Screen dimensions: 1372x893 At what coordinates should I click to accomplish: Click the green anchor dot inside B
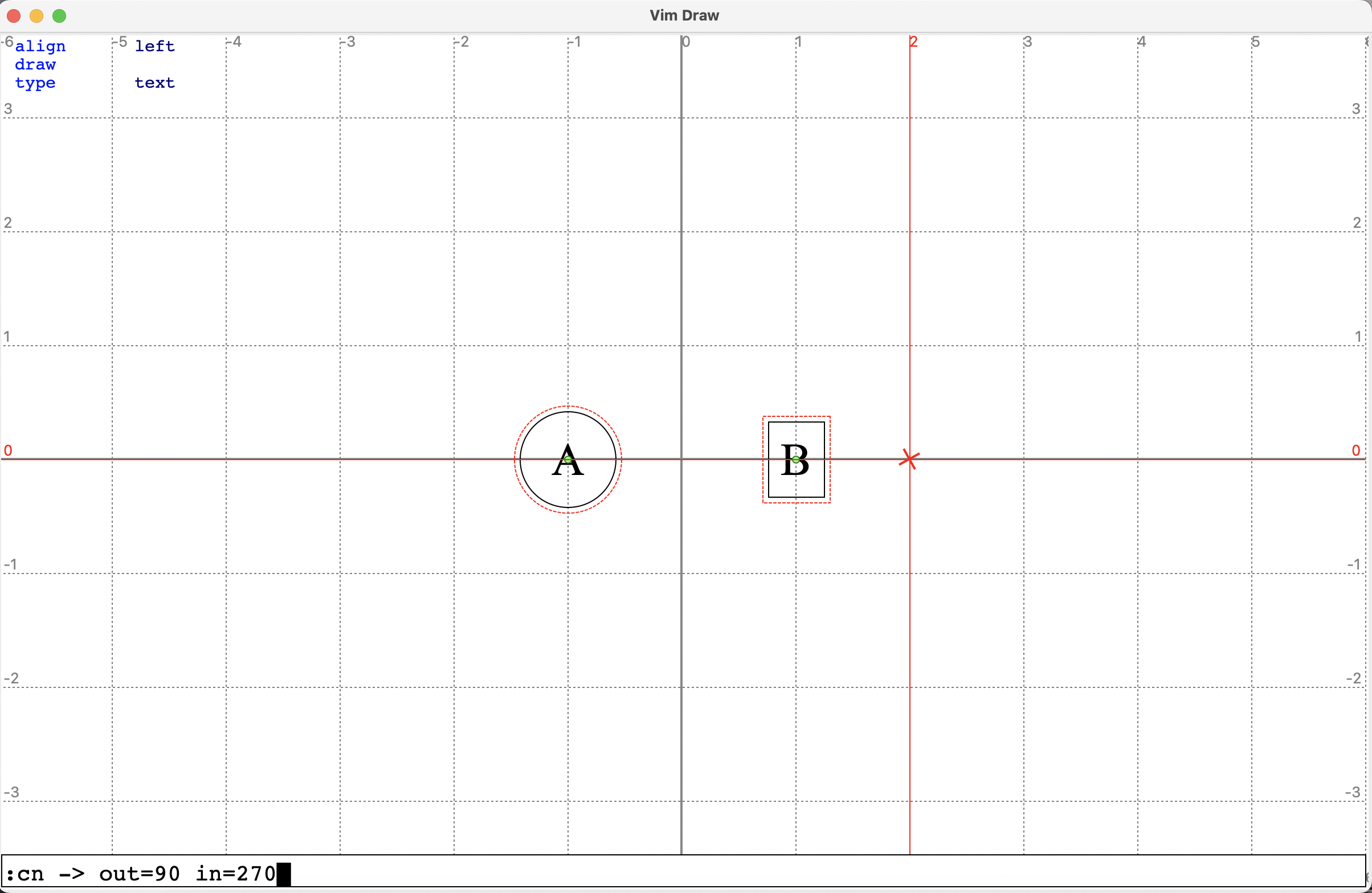coord(795,459)
